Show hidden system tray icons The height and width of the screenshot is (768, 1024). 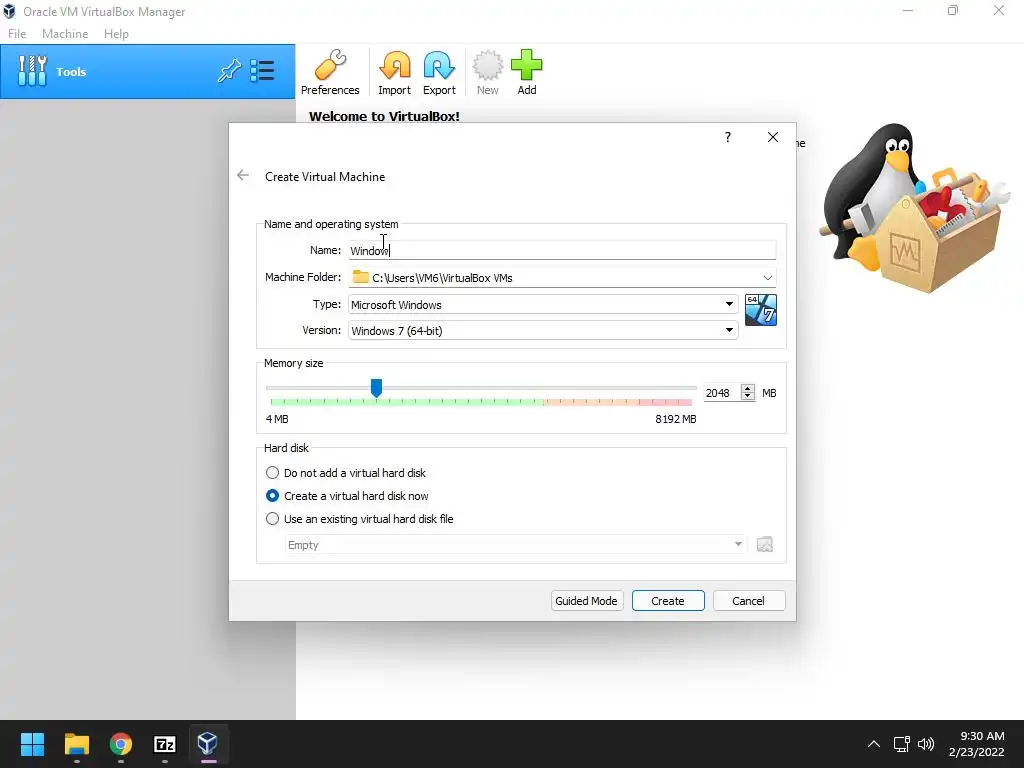pyautogui.click(x=874, y=744)
